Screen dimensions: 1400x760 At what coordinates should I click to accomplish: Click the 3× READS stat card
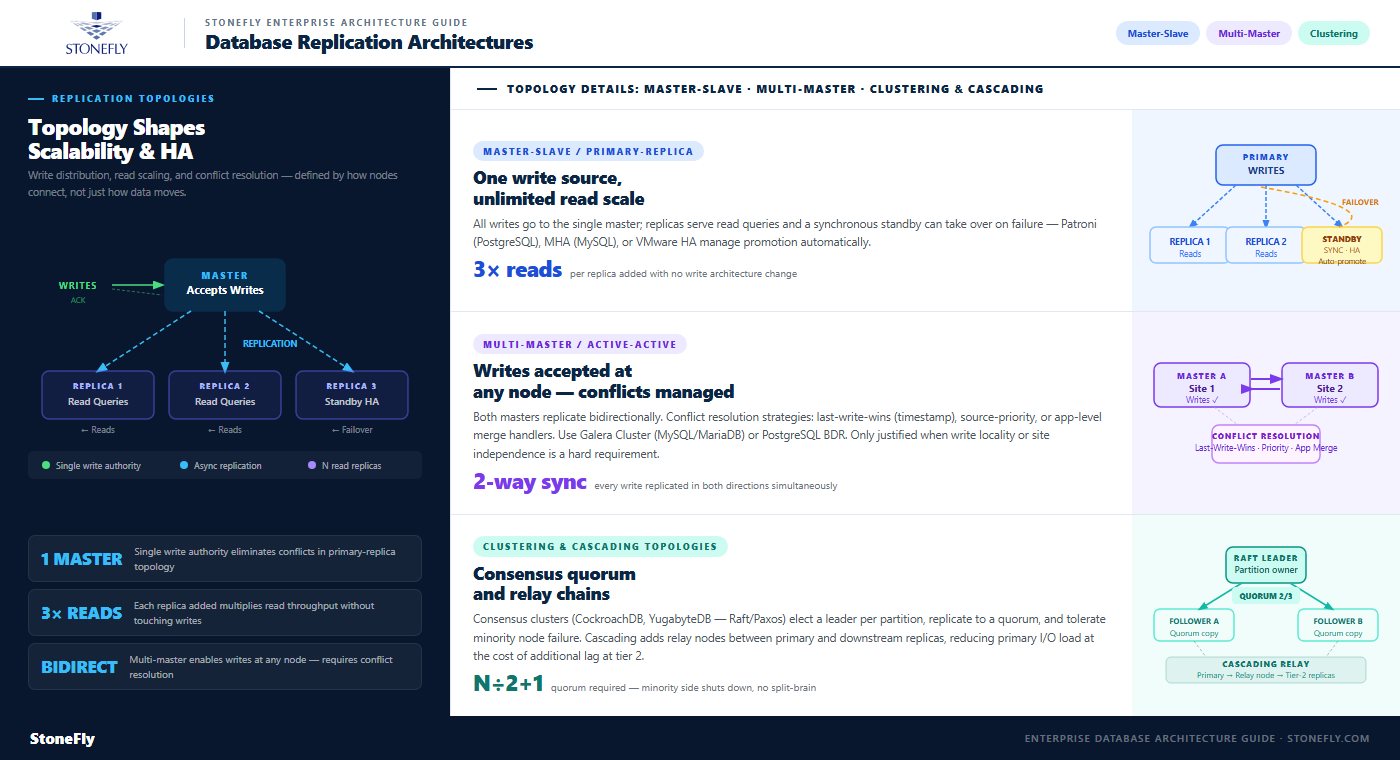click(225, 613)
